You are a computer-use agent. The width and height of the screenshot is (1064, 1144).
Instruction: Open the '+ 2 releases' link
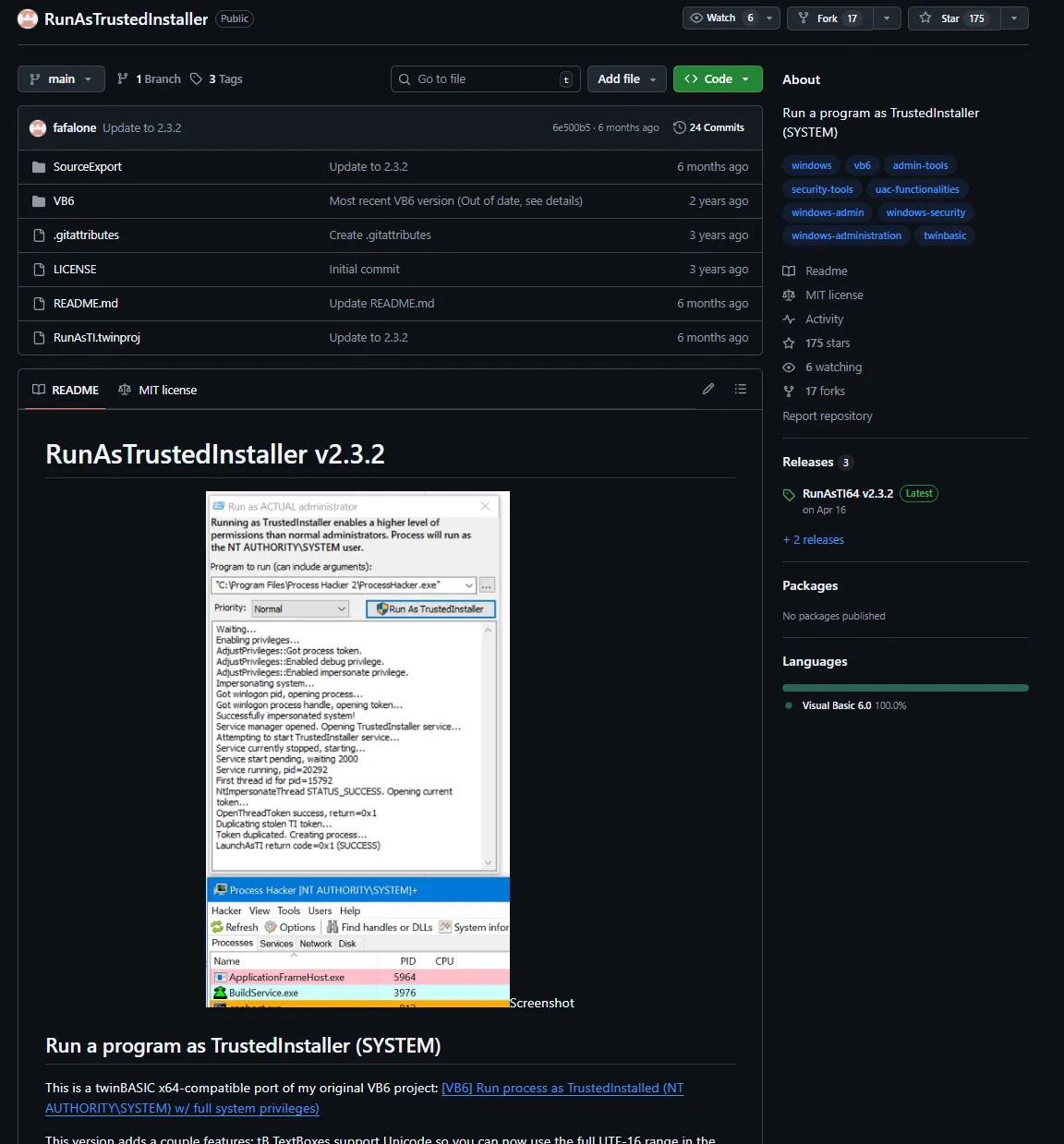pos(814,540)
